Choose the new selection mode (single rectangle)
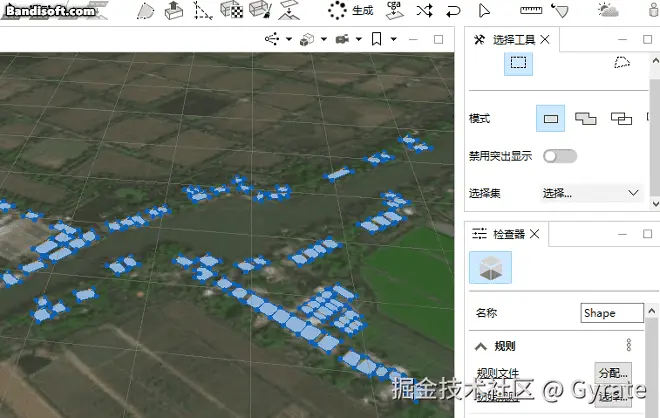This screenshot has width=660, height=418. [550, 119]
